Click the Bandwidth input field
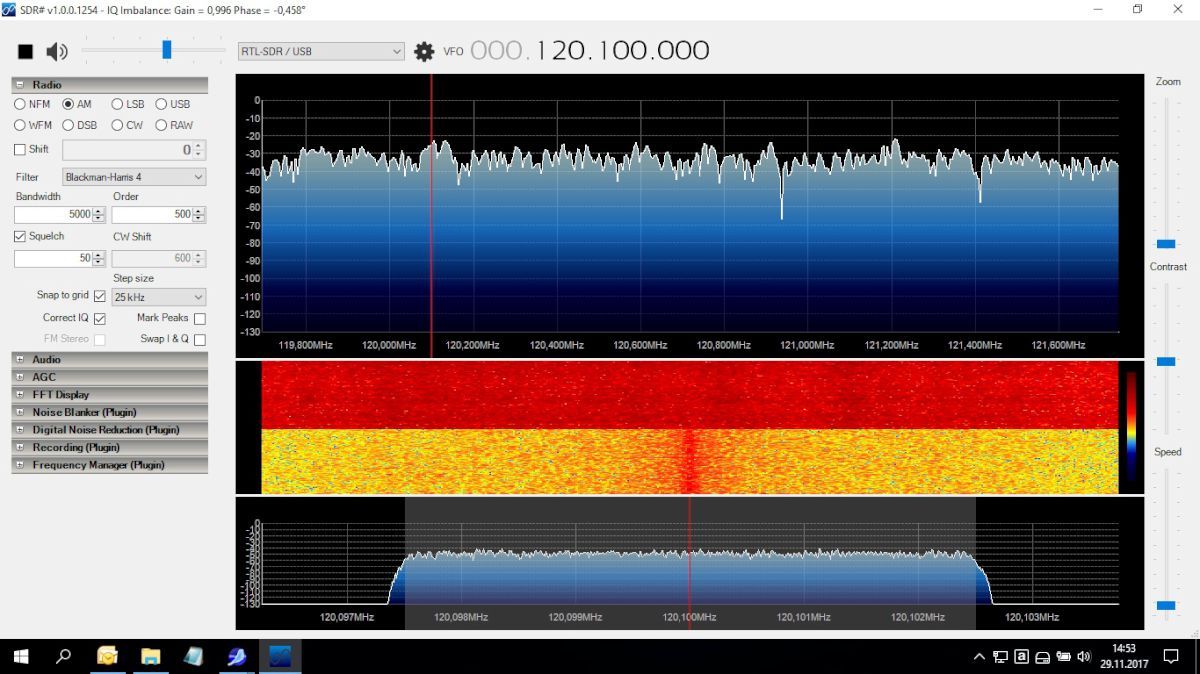 point(53,215)
